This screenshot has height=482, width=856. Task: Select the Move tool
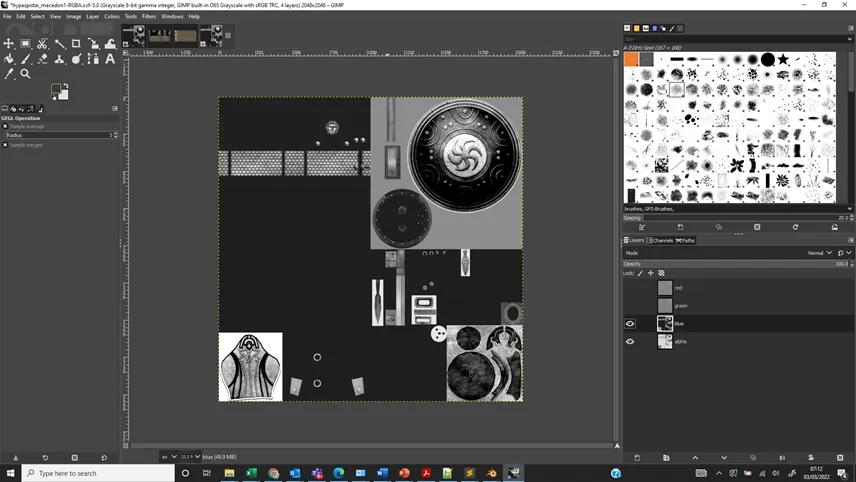click(x=9, y=43)
